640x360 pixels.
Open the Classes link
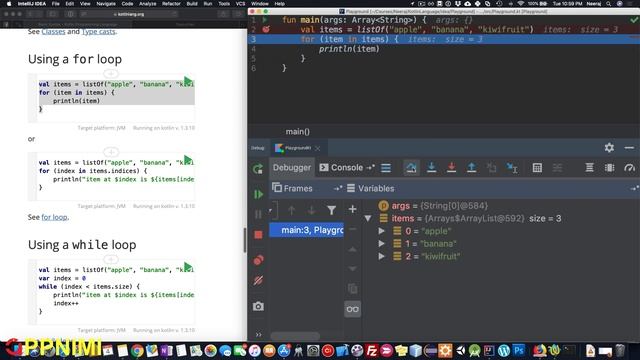tap(53, 31)
